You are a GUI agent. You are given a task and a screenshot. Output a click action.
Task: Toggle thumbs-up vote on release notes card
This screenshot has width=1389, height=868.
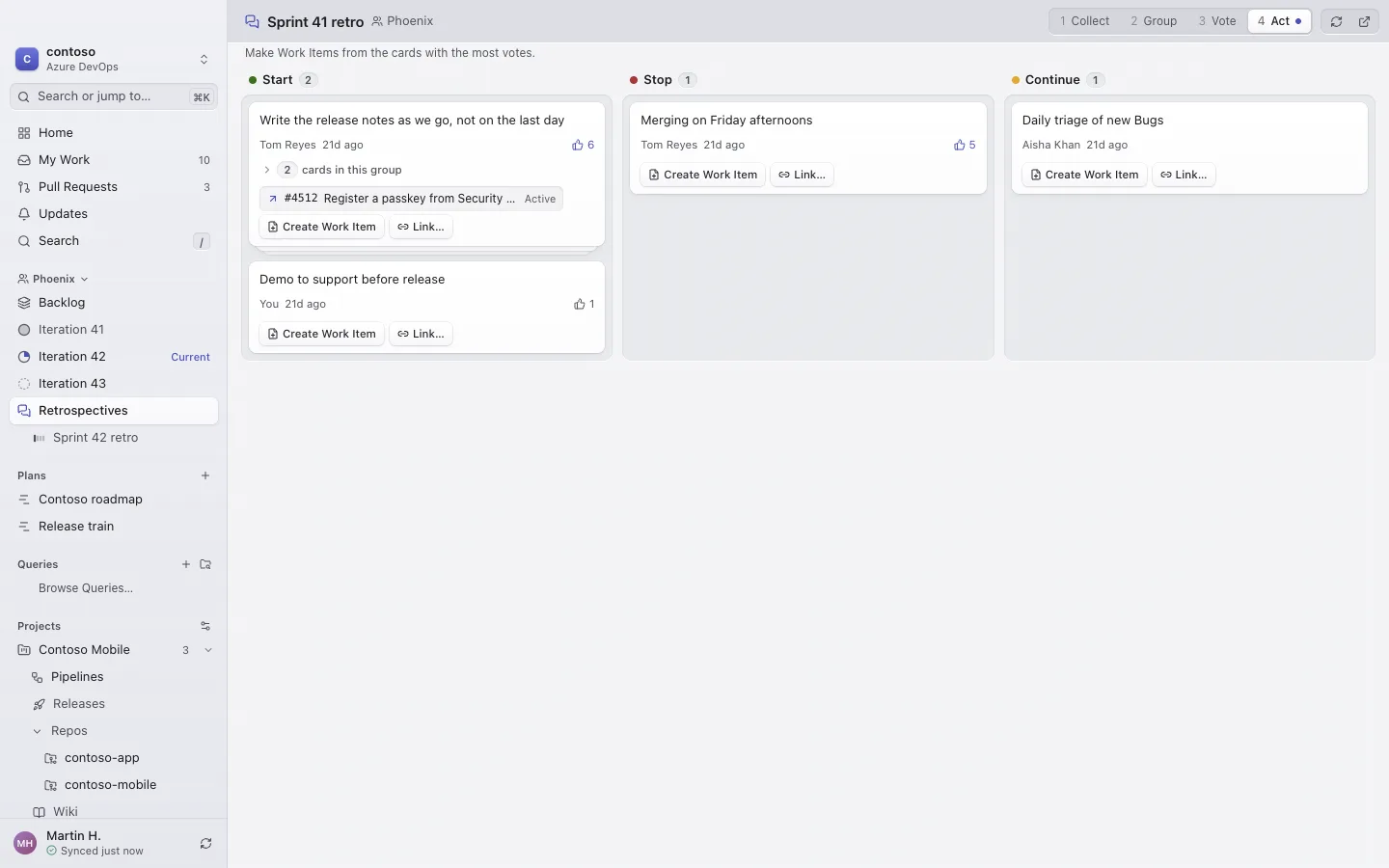(584, 145)
